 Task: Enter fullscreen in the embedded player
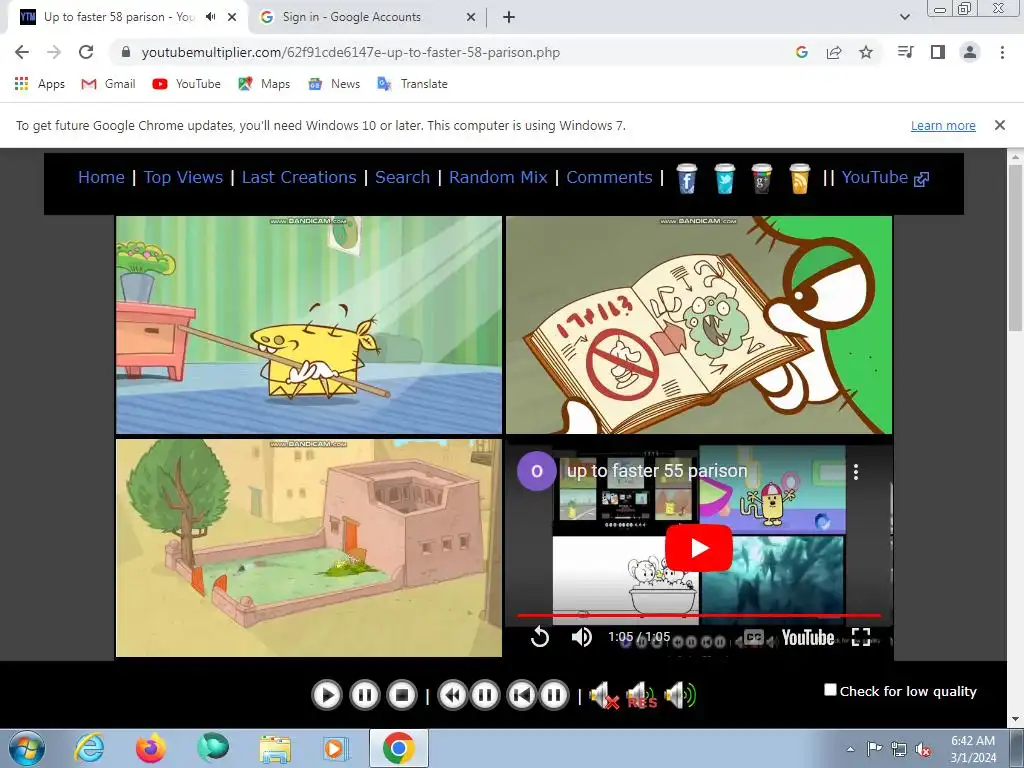coord(861,637)
